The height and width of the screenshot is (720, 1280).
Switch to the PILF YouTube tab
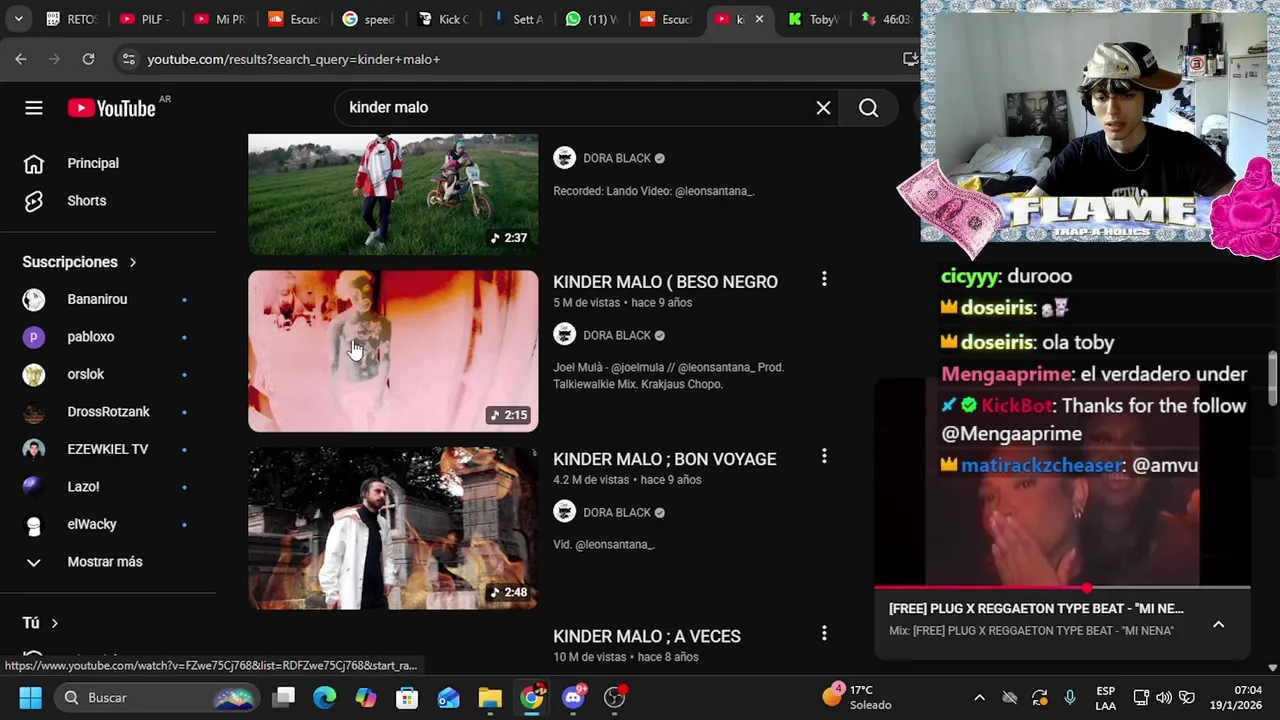[145, 19]
